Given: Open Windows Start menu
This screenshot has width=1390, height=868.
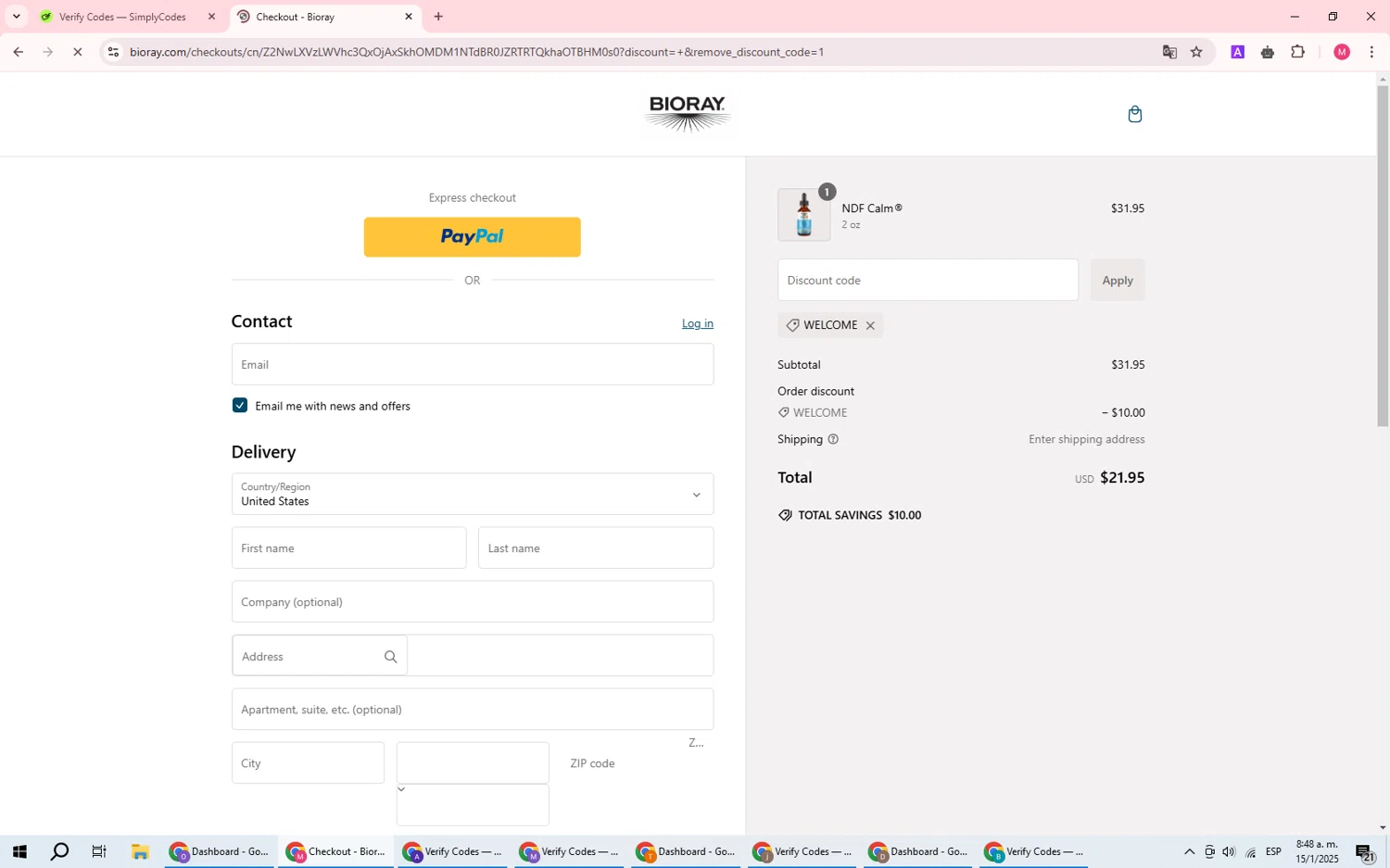Looking at the screenshot, I should pyautogui.click(x=19, y=851).
